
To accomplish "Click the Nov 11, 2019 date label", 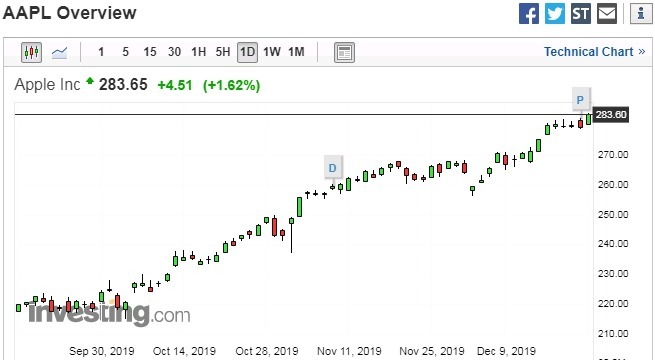I will 349,351.
